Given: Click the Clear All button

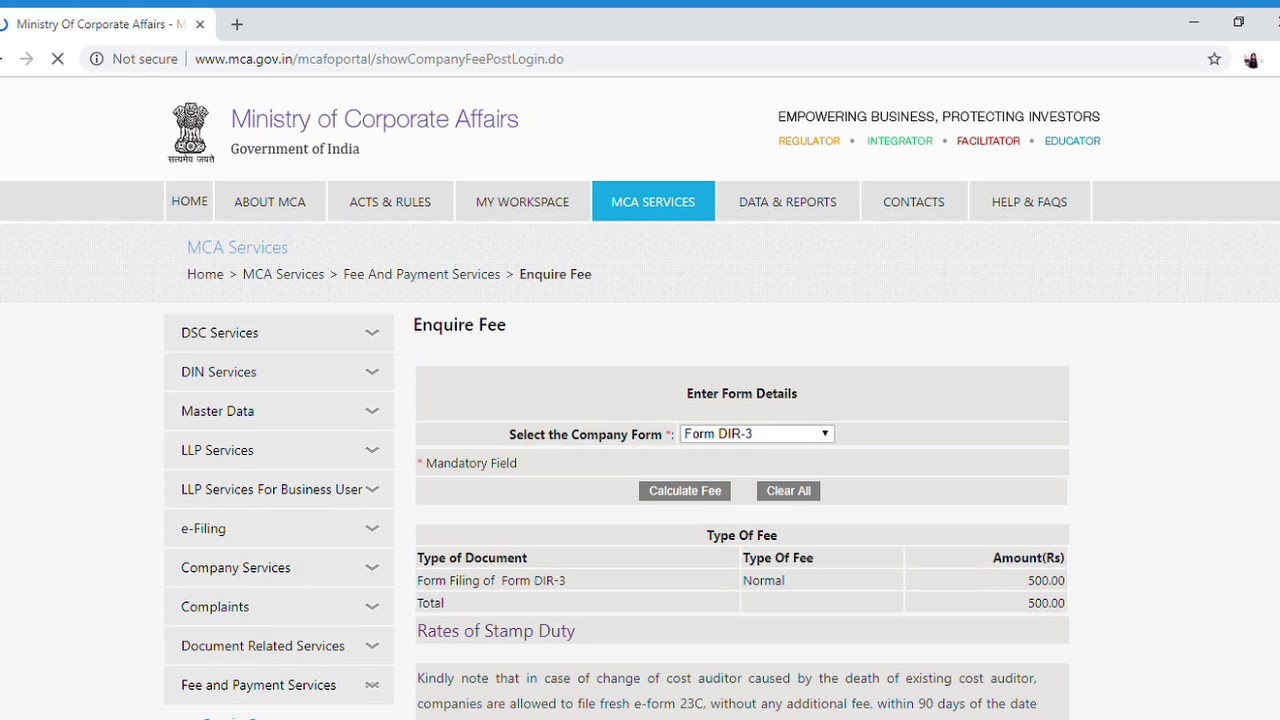Looking at the screenshot, I should click(789, 491).
